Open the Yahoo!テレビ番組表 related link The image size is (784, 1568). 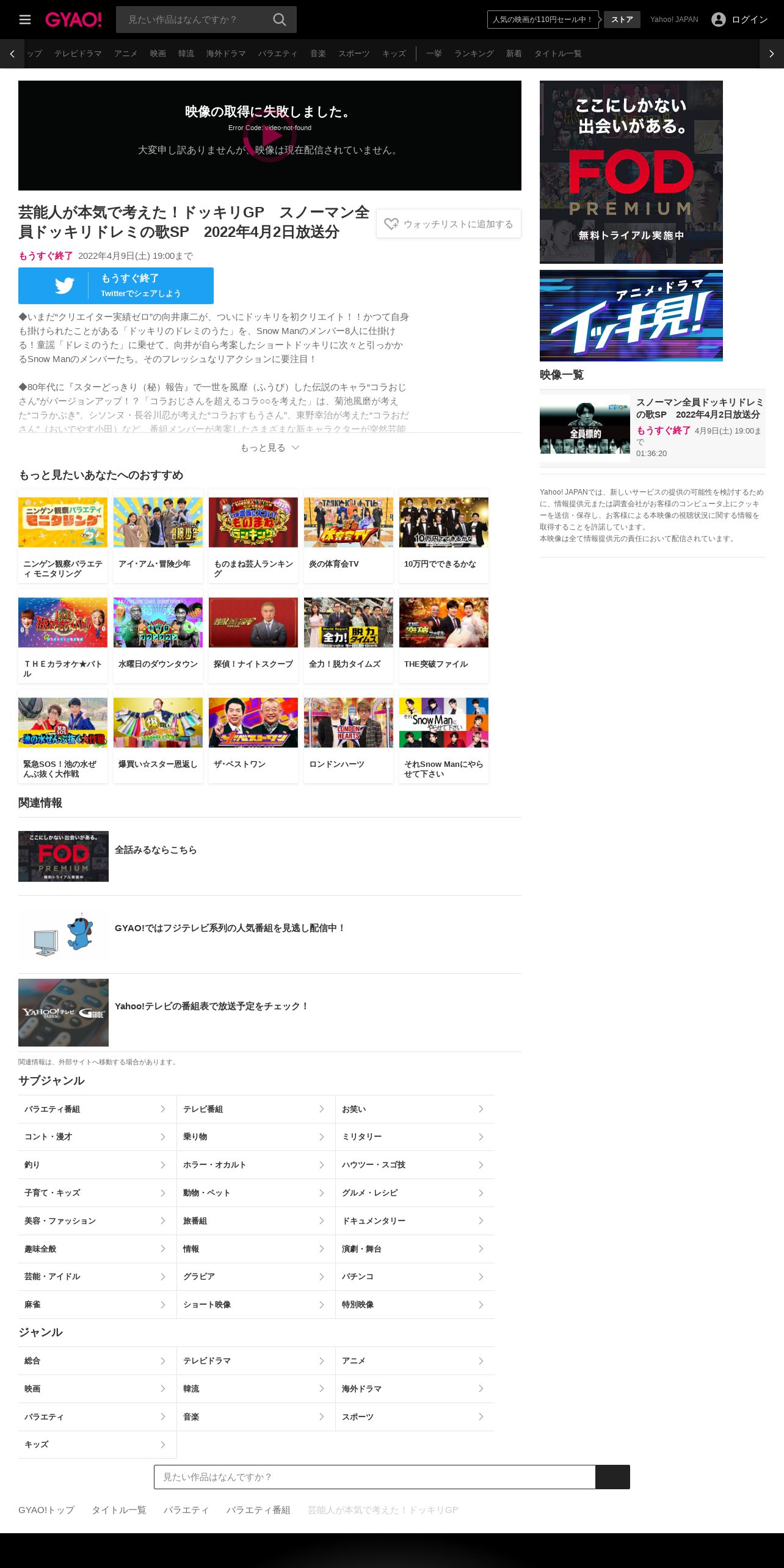tap(270, 1012)
